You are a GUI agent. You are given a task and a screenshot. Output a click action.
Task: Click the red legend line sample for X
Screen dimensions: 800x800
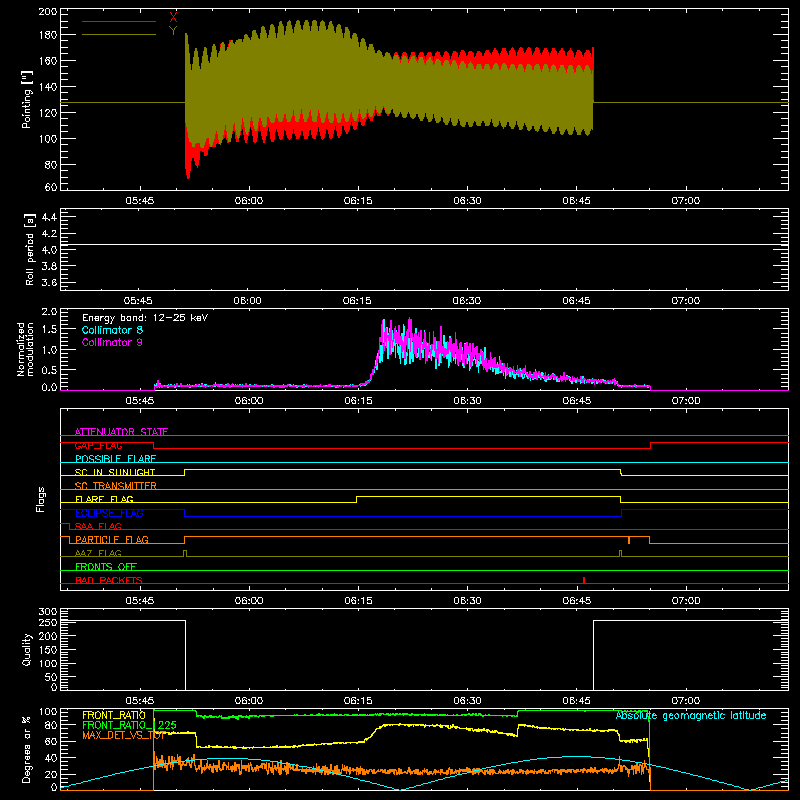tap(119, 21)
